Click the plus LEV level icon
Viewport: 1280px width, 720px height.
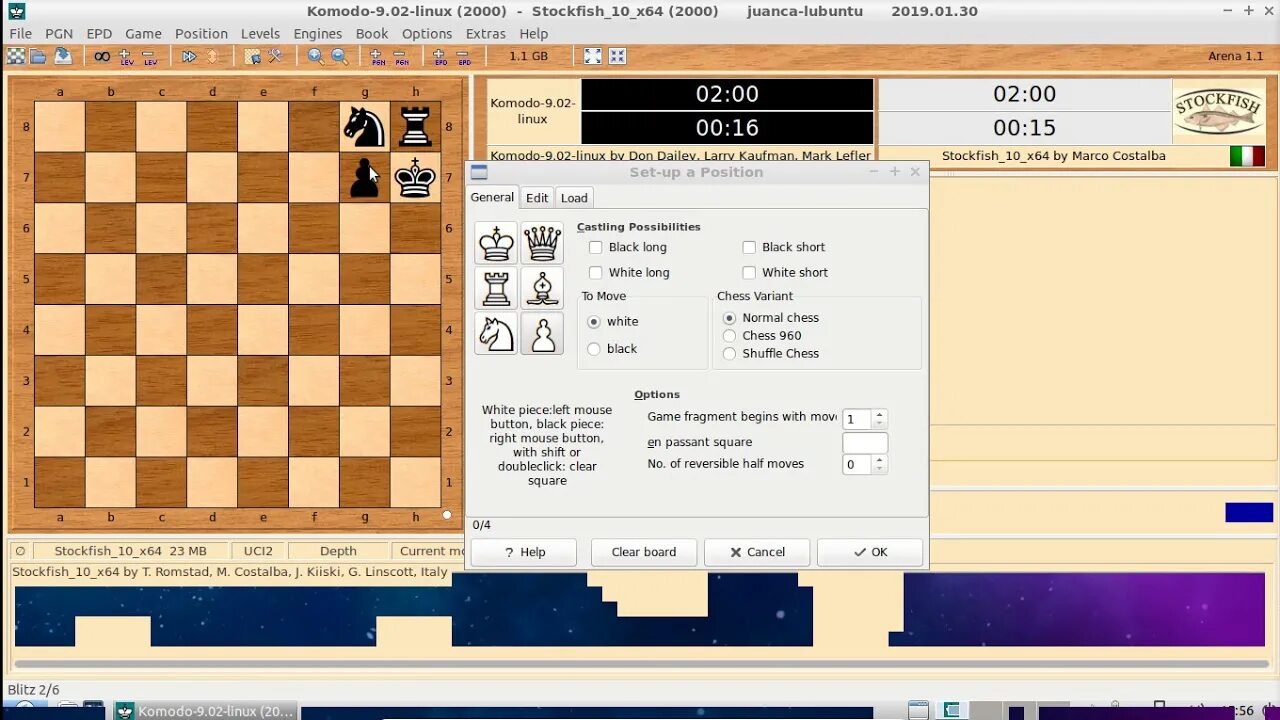[x=126, y=56]
